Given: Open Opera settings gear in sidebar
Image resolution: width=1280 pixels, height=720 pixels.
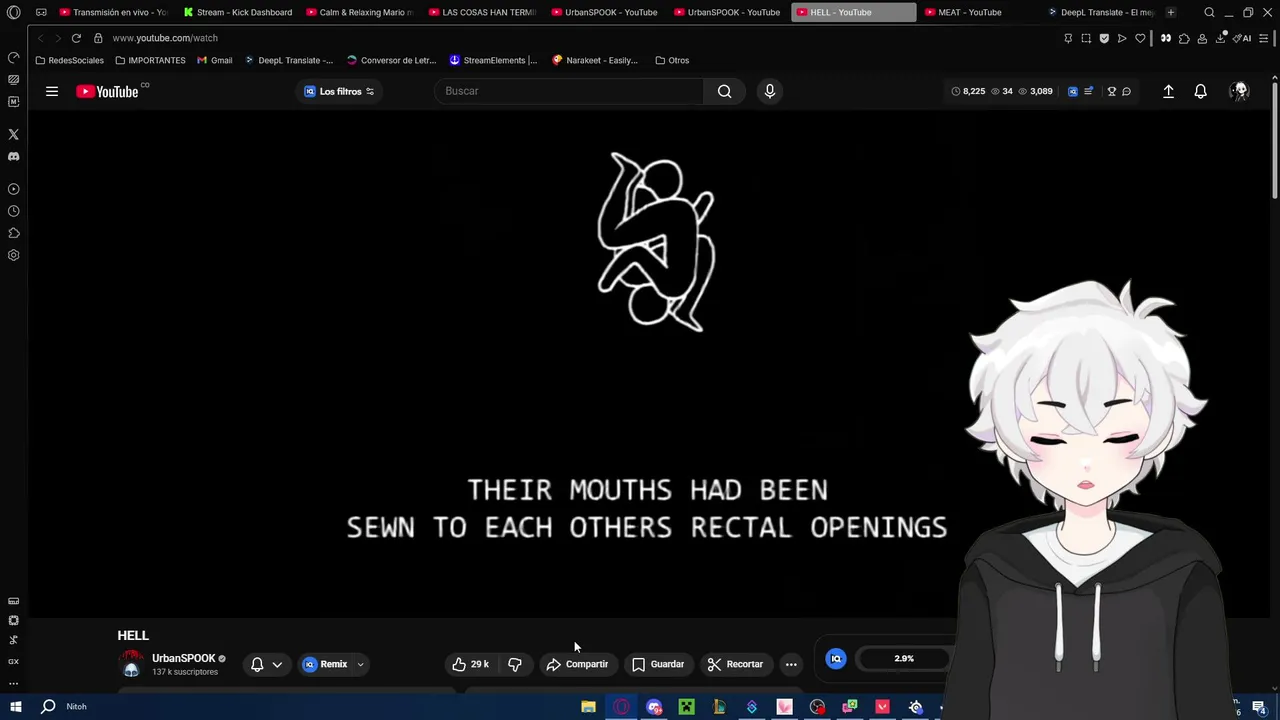Looking at the screenshot, I should coord(13,255).
